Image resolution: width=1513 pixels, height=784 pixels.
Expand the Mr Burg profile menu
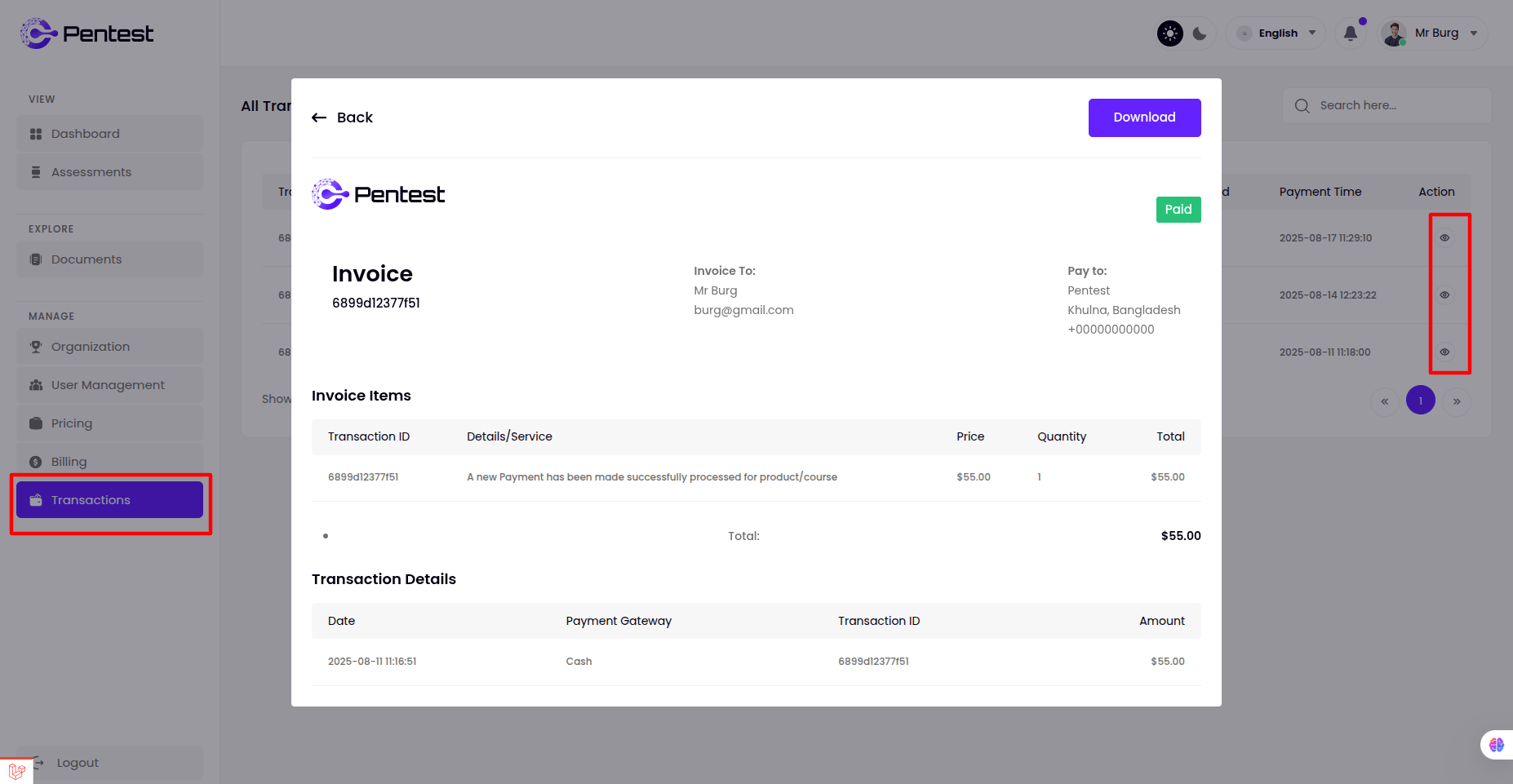pos(1435,33)
